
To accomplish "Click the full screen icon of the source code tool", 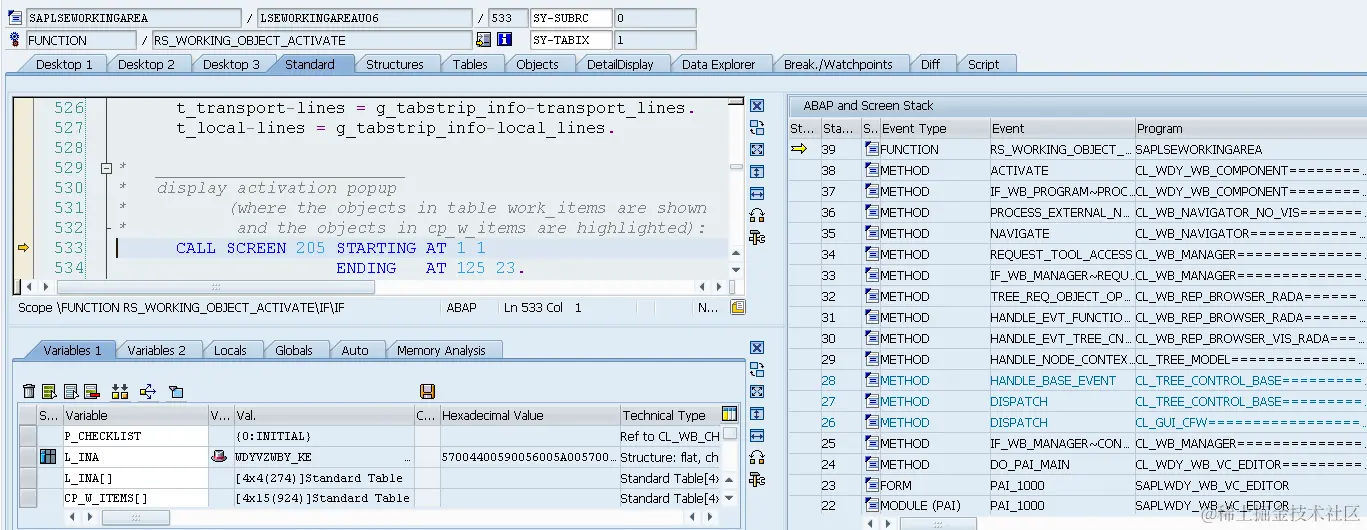I will (757, 150).
